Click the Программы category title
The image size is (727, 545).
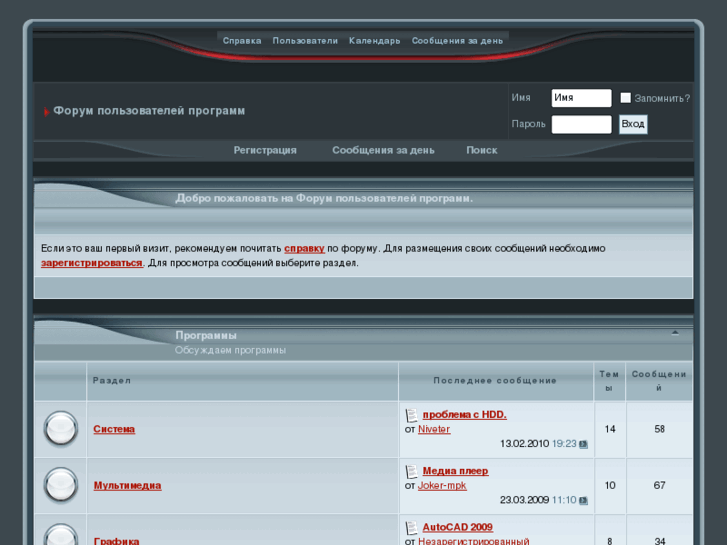point(206,335)
